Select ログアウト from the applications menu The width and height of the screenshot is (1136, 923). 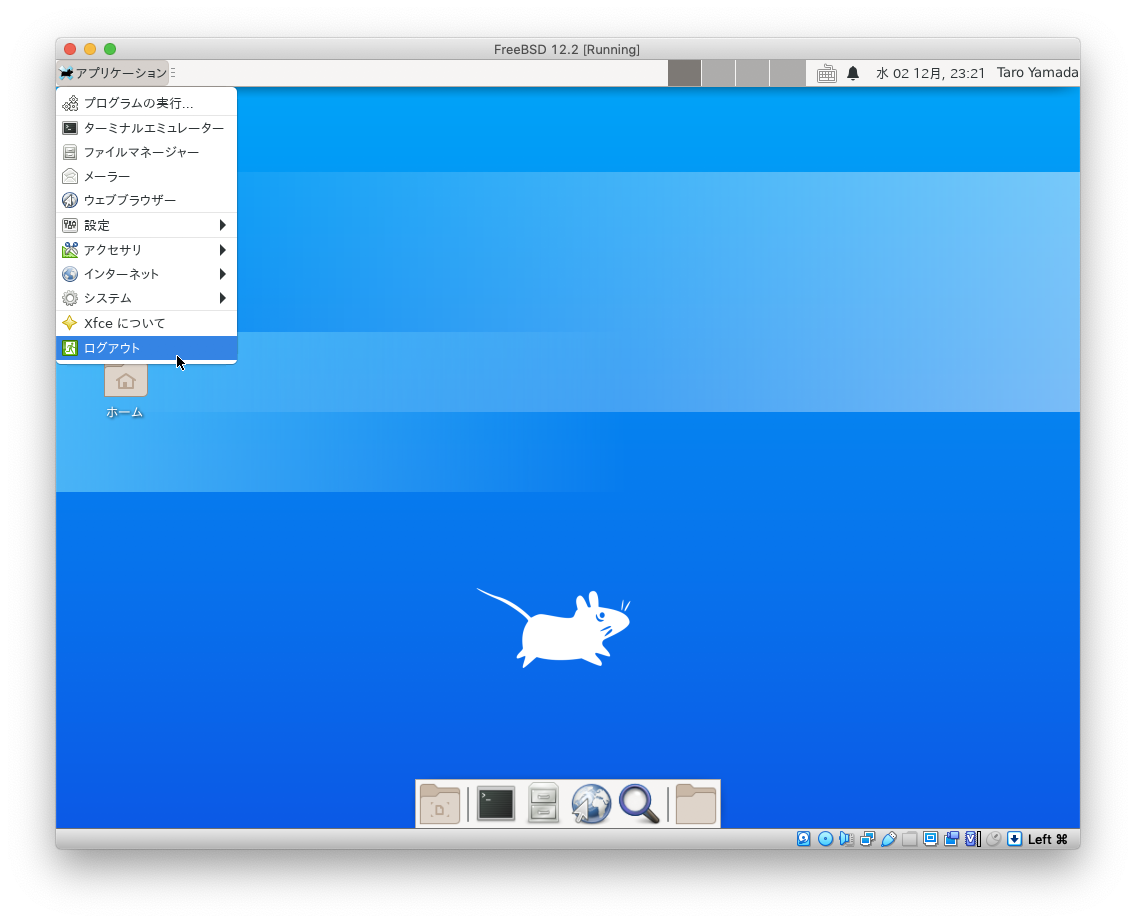tap(146, 348)
